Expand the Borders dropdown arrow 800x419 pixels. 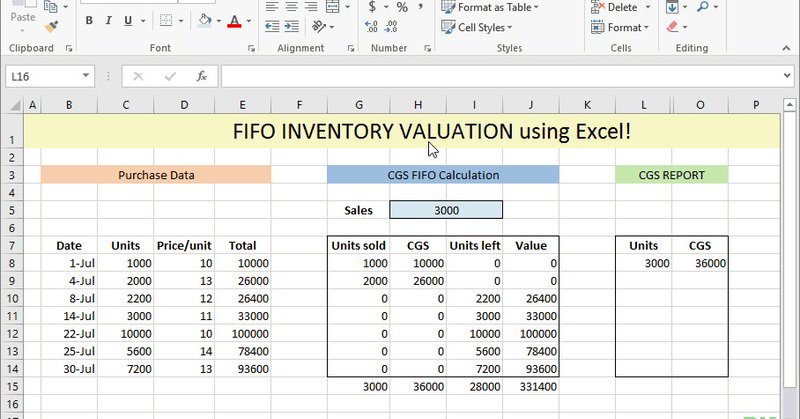click(x=181, y=21)
